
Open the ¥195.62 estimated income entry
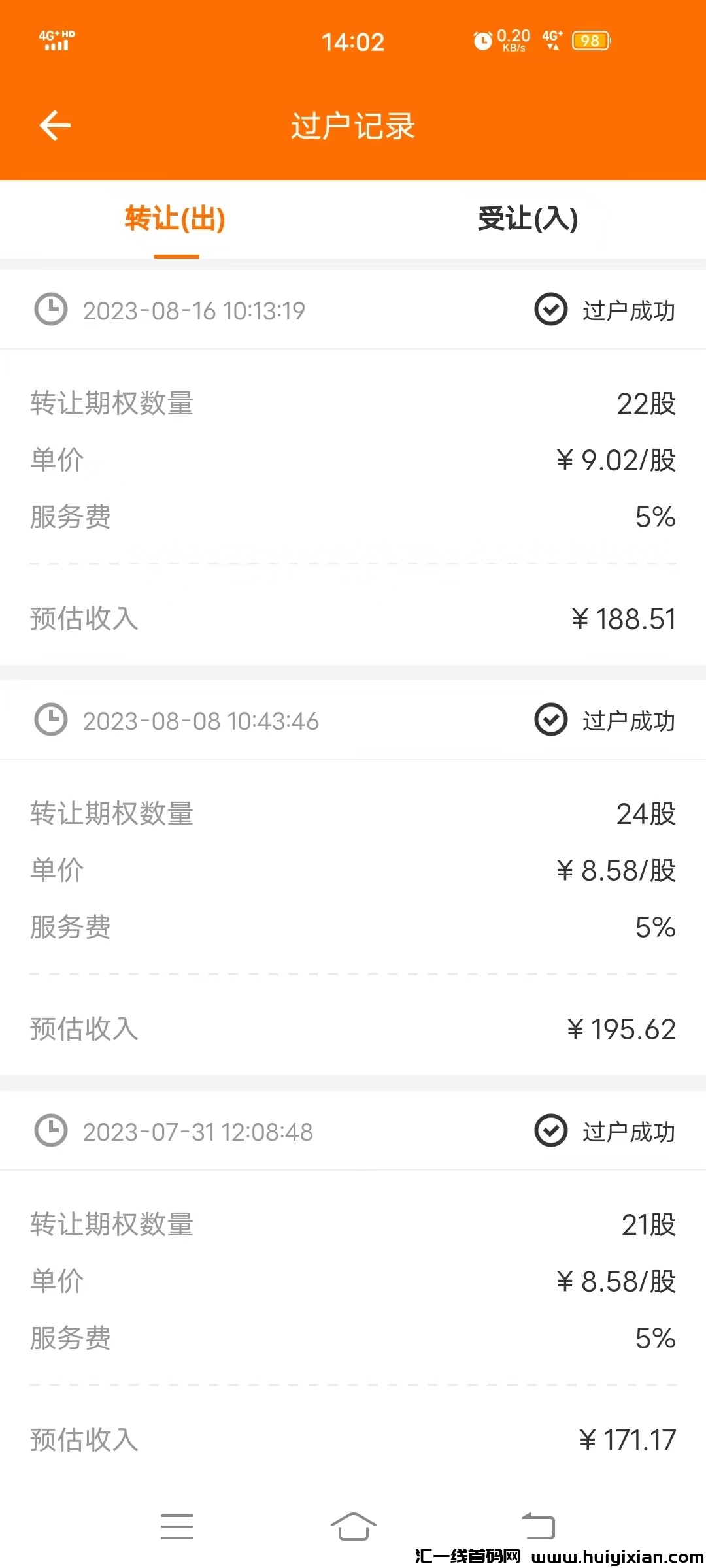pyautogui.click(x=621, y=1029)
